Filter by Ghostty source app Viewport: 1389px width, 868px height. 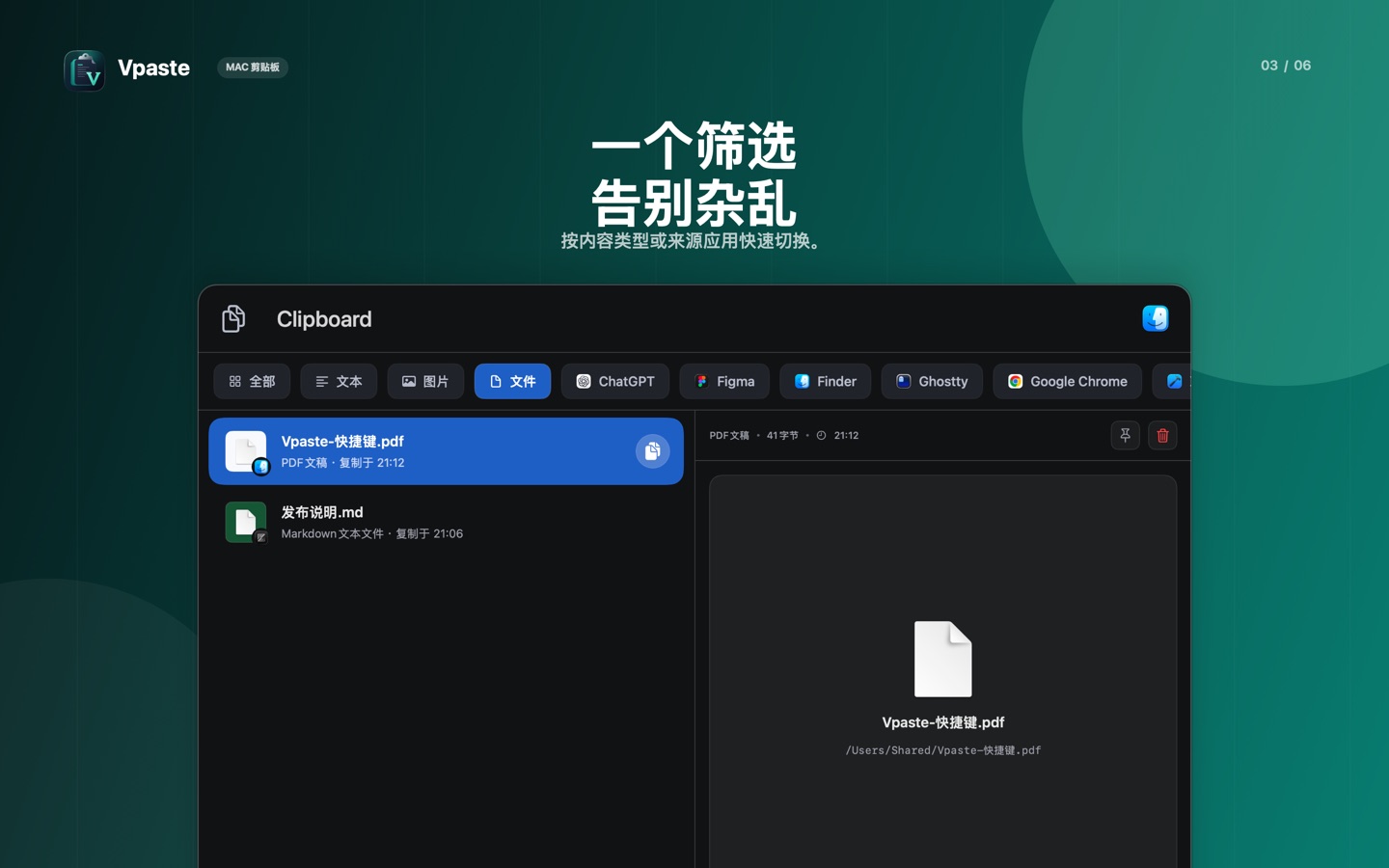pos(932,381)
